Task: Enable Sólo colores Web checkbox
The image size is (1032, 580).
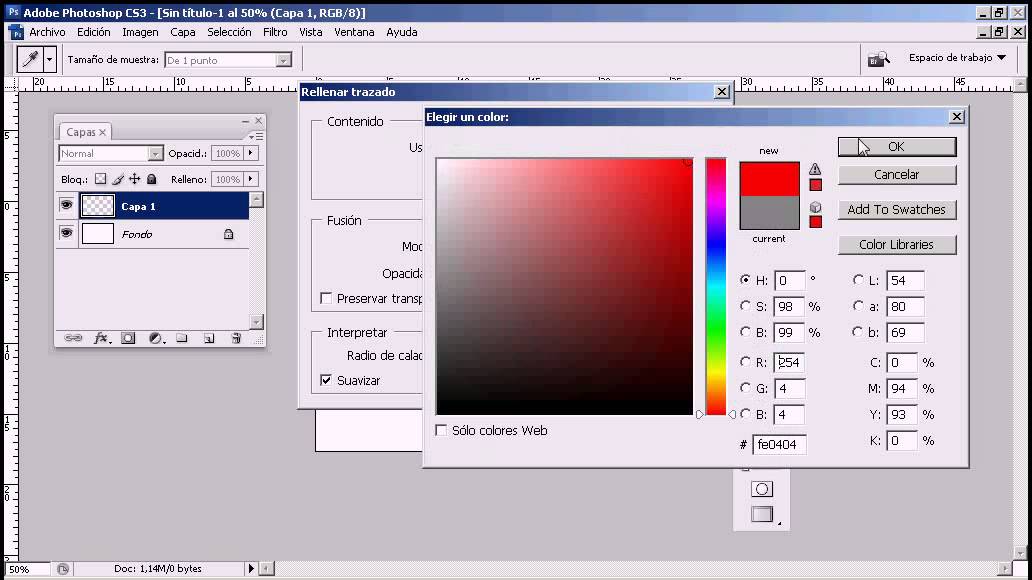Action: [441, 430]
